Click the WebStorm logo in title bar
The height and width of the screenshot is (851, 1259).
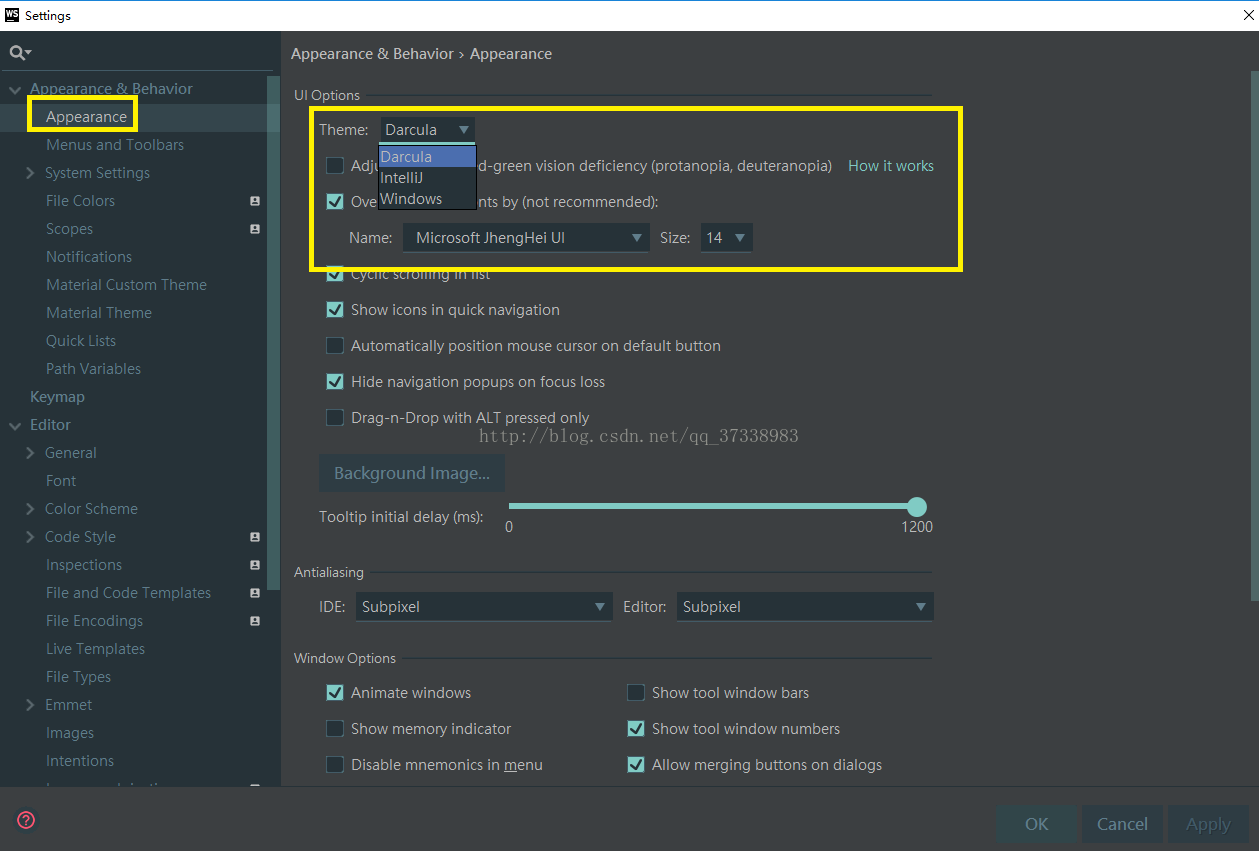pyautogui.click(x=12, y=15)
